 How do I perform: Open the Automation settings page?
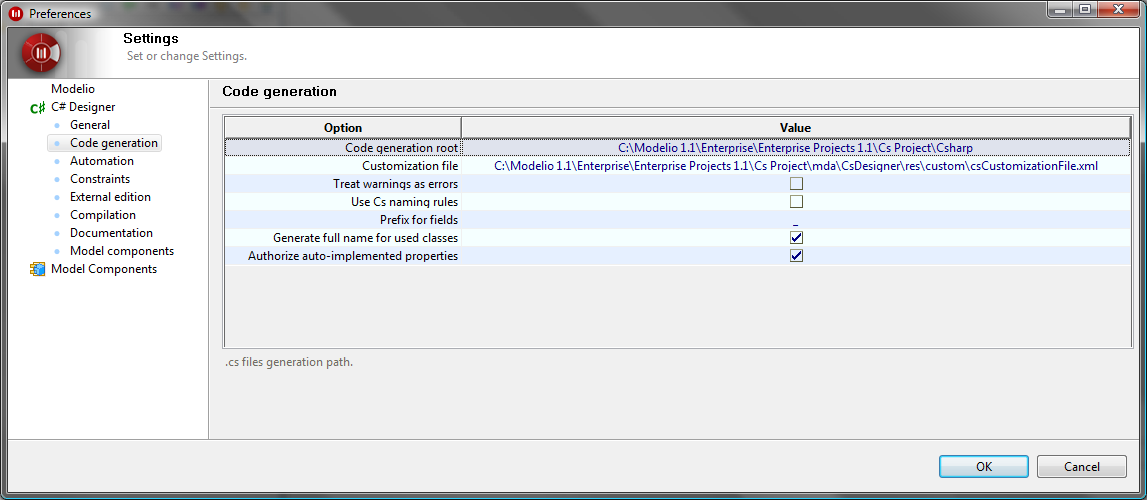tap(102, 161)
